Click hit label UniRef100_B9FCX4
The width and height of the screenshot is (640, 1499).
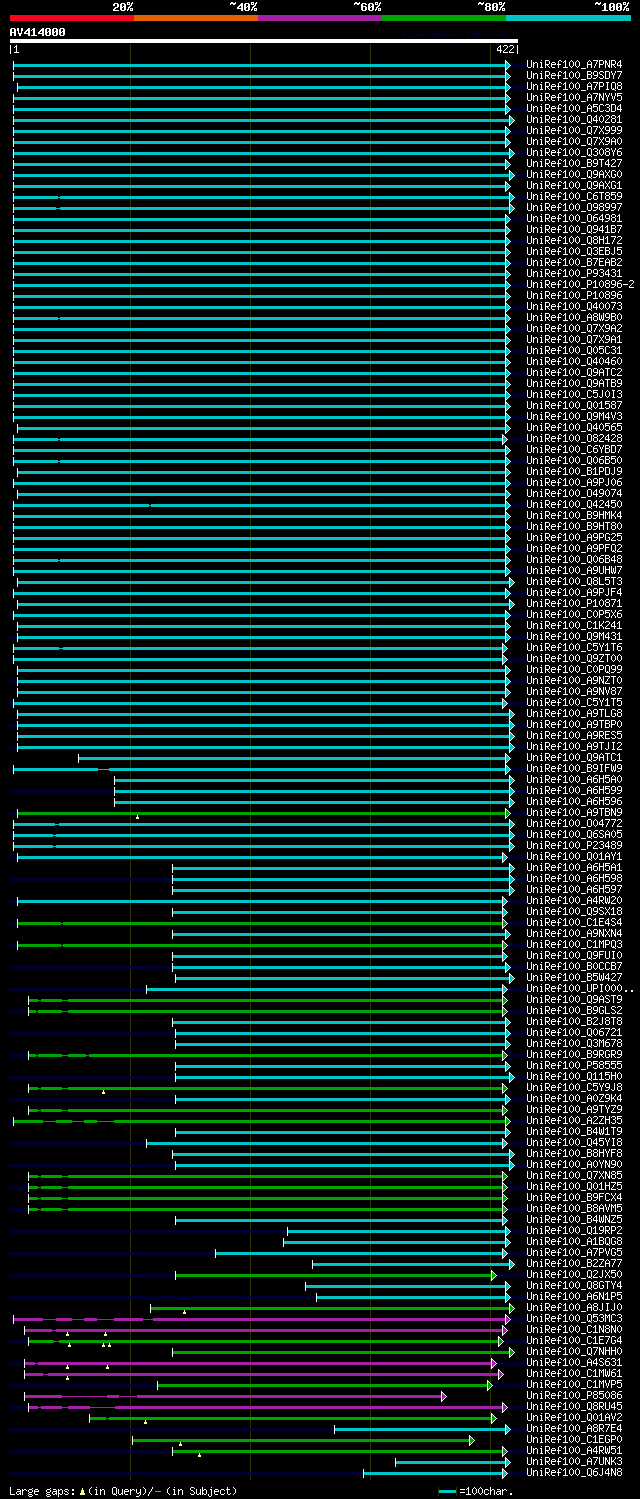pyautogui.click(x=574, y=1197)
